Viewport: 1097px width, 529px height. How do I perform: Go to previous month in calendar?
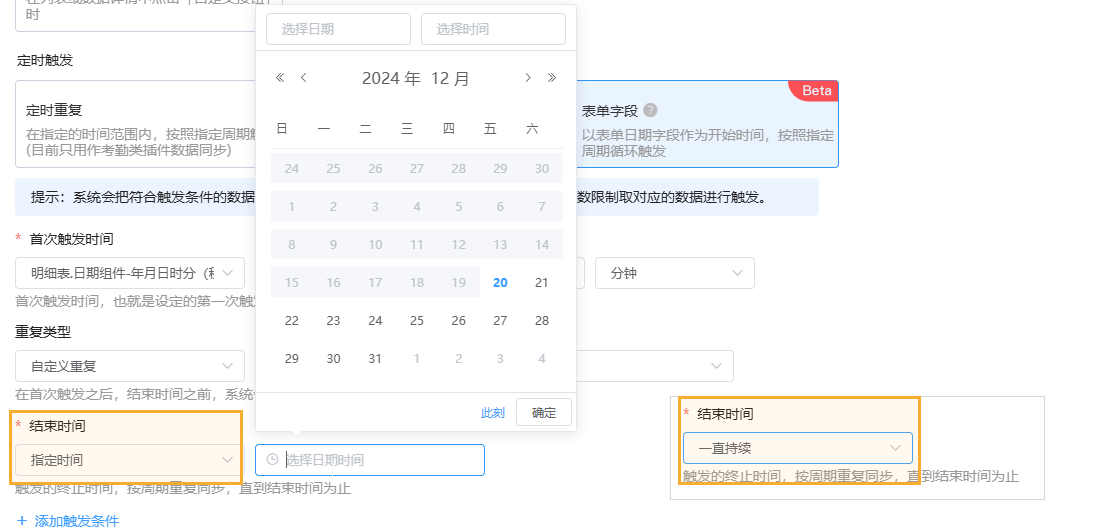coord(304,78)
